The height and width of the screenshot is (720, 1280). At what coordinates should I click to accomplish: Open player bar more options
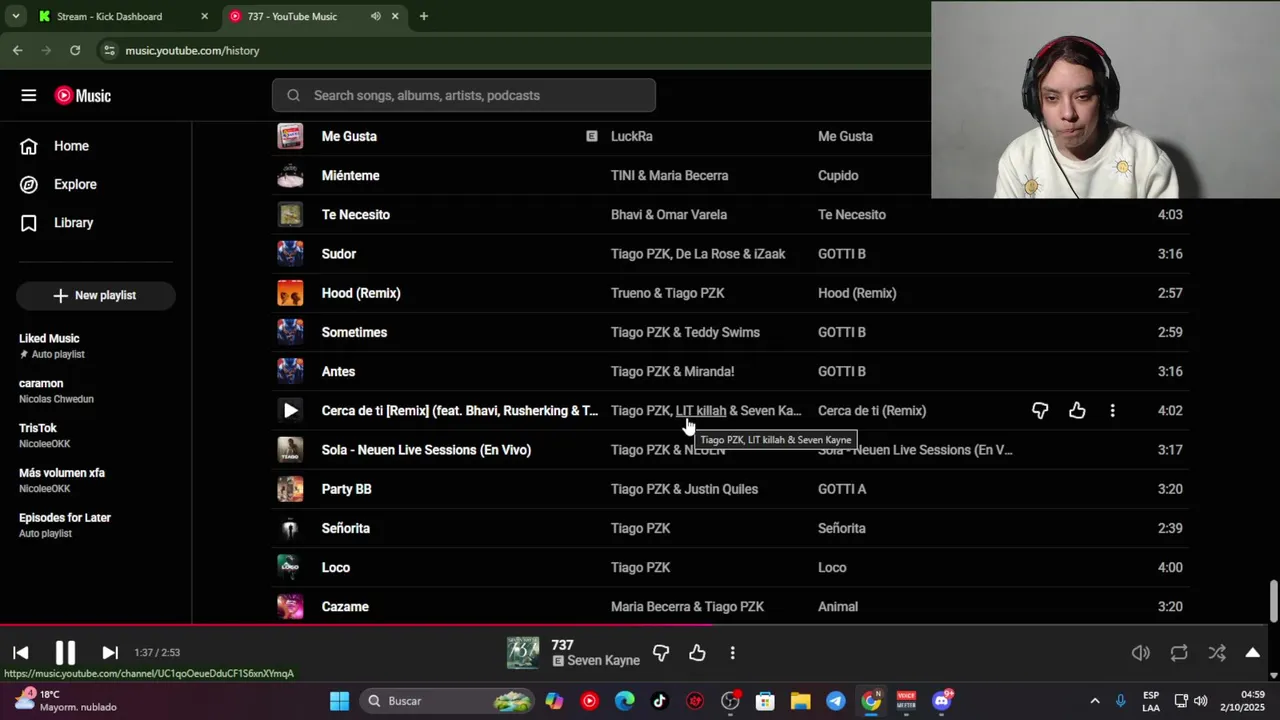pos(732,652)
